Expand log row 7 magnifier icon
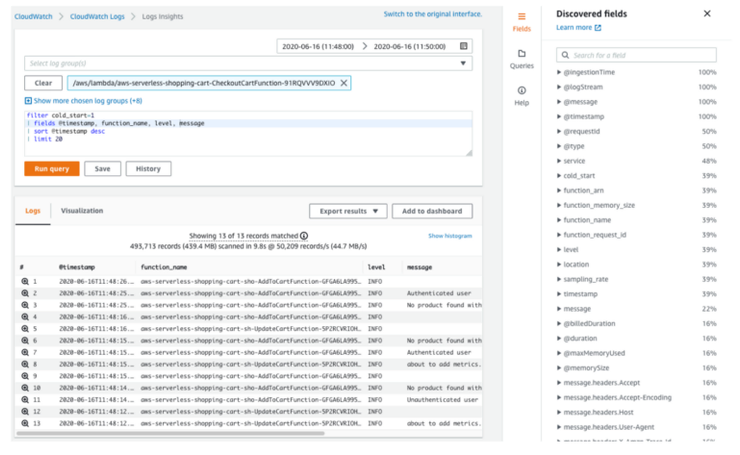Image resolution: width=740 pixels, height=455 pixels. pyautogui.click(x=25, y=352)
